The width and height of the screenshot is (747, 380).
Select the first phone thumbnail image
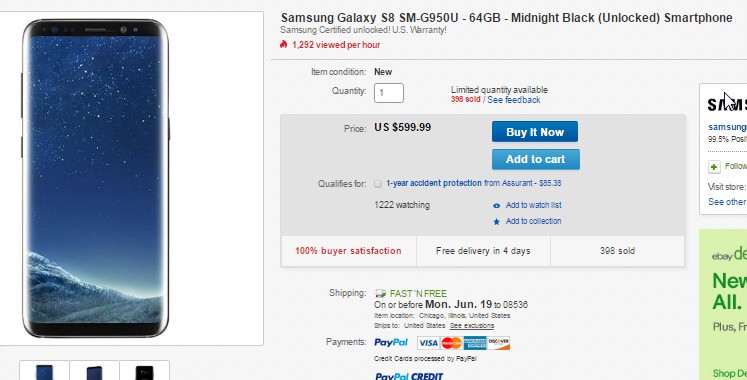44,370
